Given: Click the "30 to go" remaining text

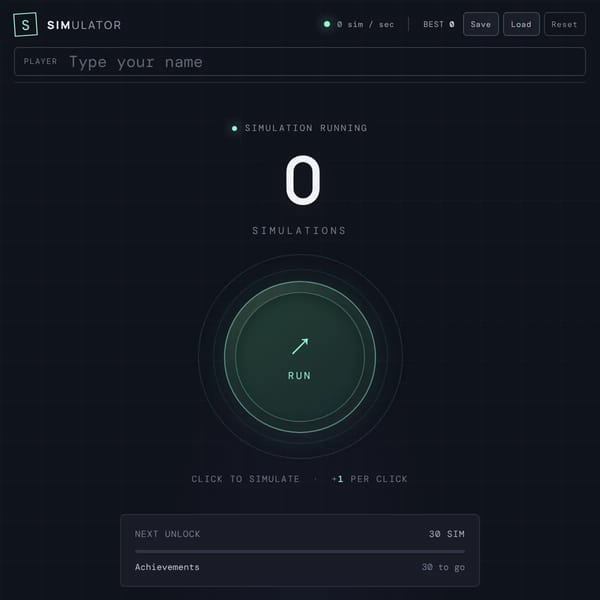Looking at the screenshot, I should (x=443, y=567).
